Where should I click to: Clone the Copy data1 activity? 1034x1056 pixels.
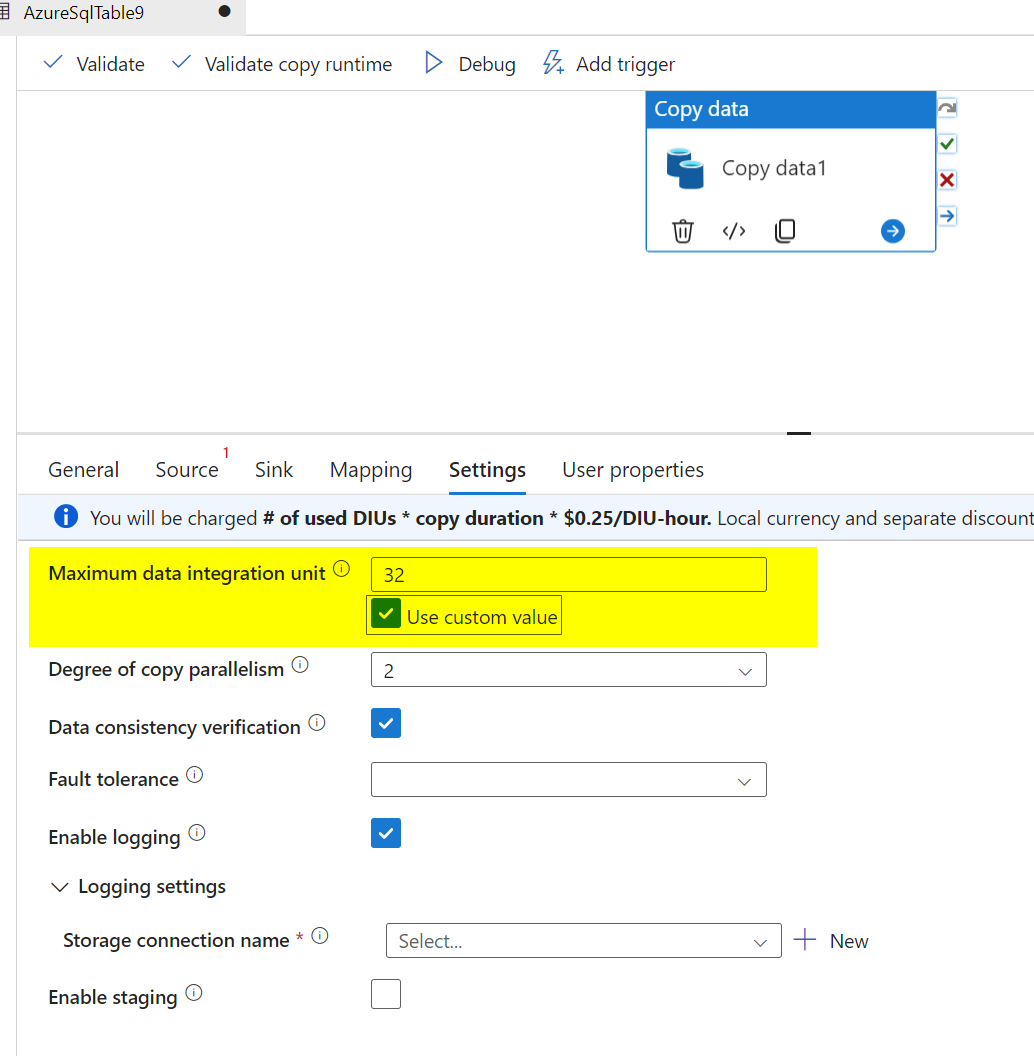point(785,231)
